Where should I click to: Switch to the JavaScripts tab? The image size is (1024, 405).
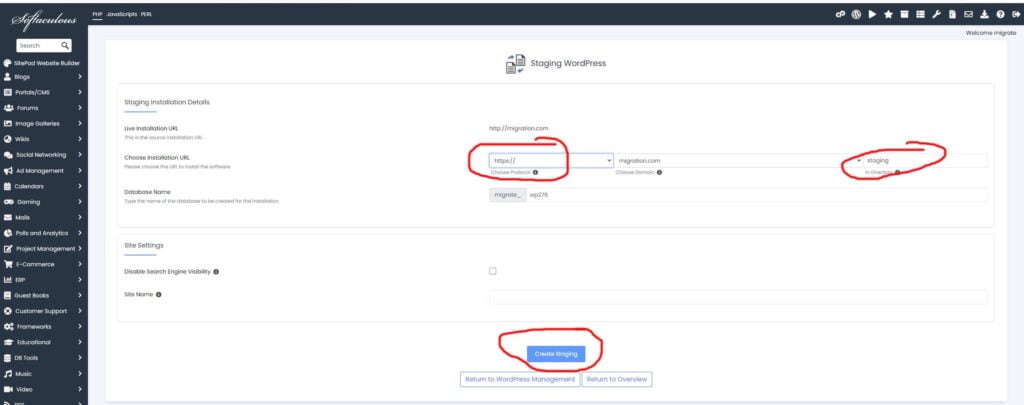122,14
